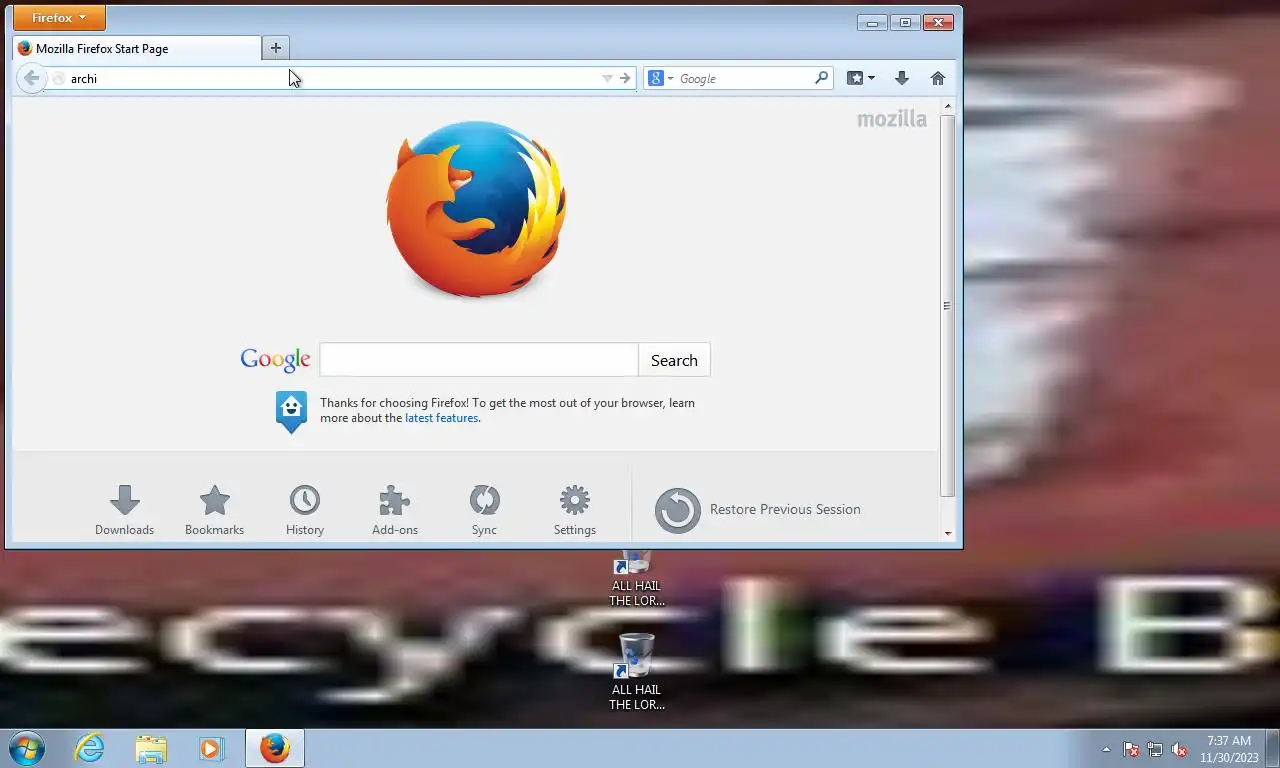
Task: Click Restore Previous Session
Action: tap(758, 510)
